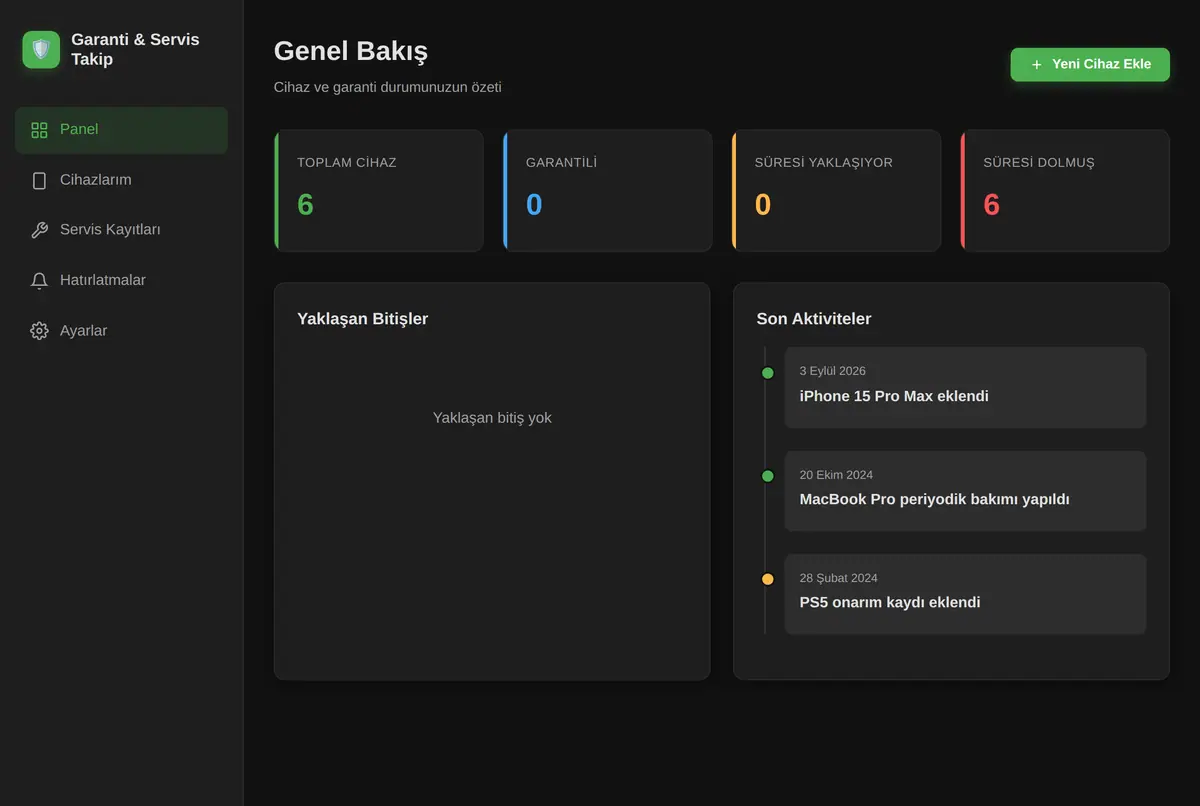The height and width of the screenshot is (806, 1200).
Task: Click the orange timeline dot for 28 Şubat 2024
Action: (768, 579)
